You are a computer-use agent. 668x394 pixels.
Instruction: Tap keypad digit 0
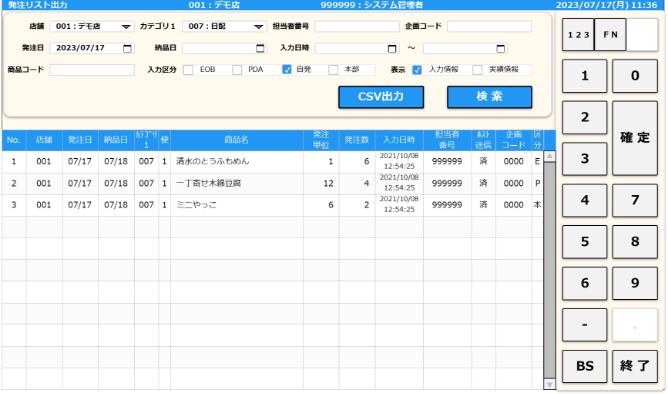(x=635, y=76)
